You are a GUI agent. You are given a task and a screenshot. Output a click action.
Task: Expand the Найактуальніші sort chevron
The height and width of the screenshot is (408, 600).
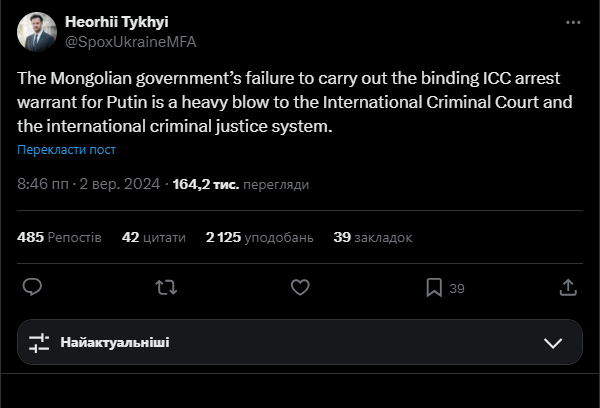[x=553, y=343]
